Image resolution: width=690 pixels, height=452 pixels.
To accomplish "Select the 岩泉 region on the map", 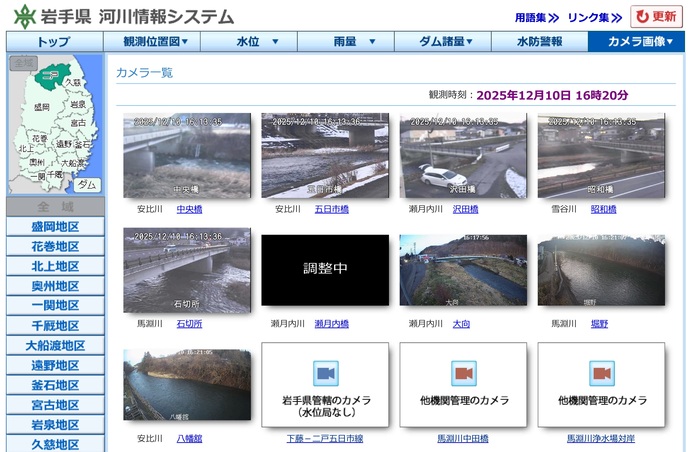I will (x=78, y=105).
